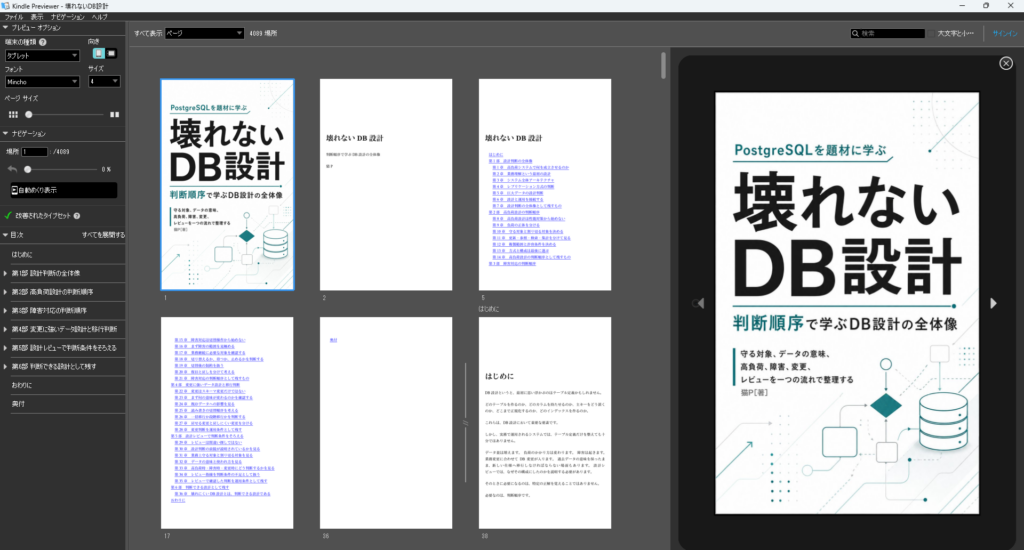Click すべてを展開する link
Viewport: 1024px width, 550px height.
(103, 235)
